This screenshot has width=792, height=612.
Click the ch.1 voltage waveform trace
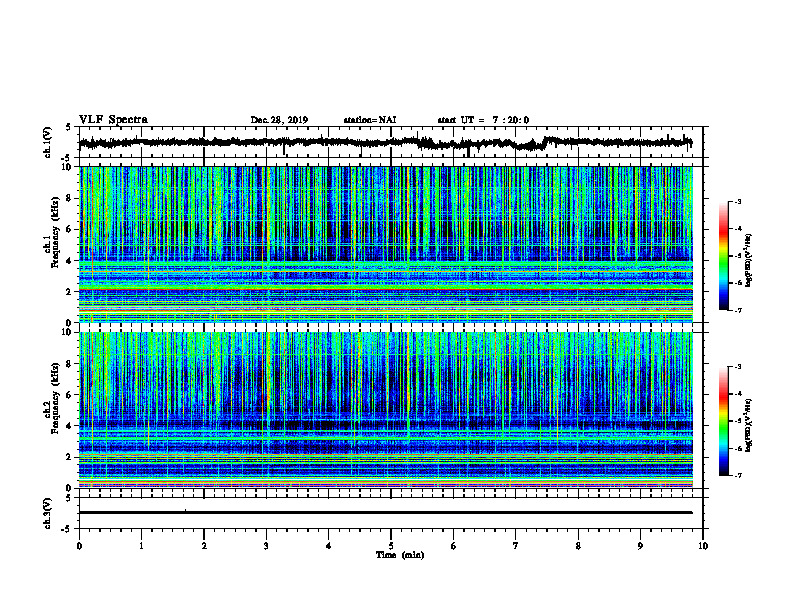pos(385,143)
